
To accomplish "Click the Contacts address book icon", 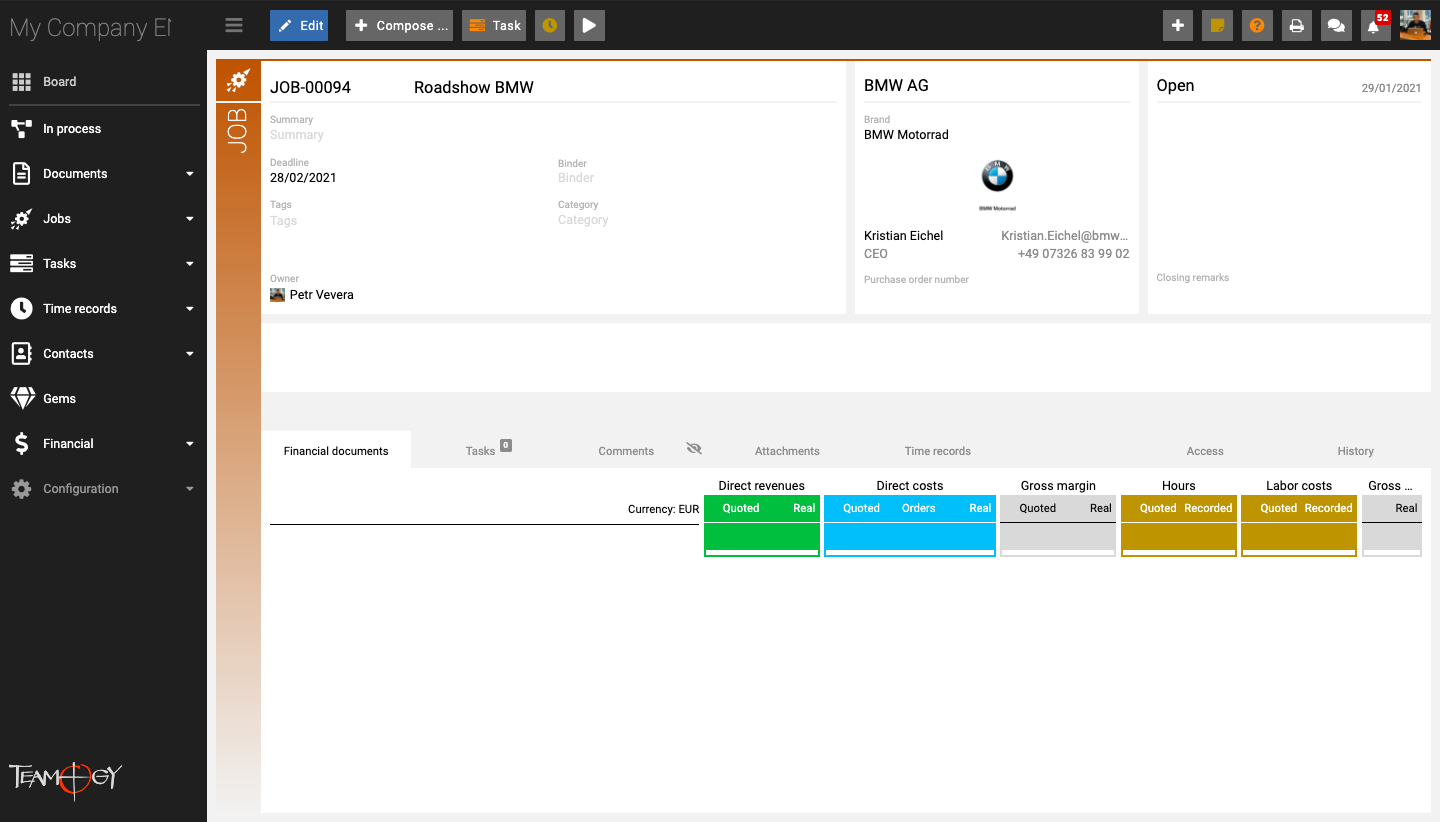I will click(22, 354).
